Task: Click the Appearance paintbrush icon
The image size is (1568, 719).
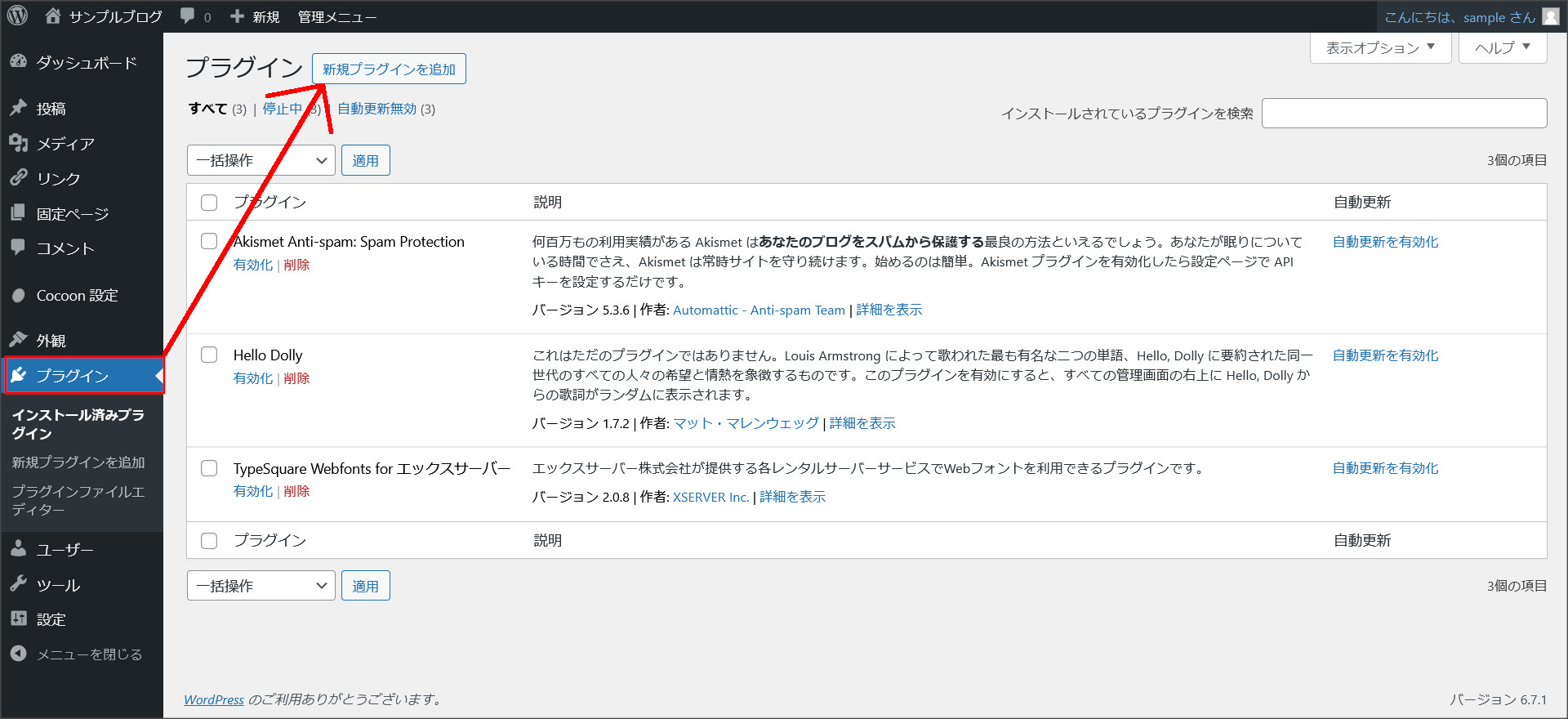Action: point(19,340)
